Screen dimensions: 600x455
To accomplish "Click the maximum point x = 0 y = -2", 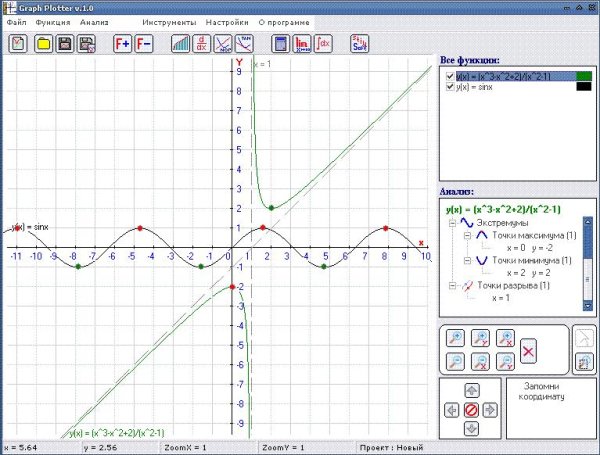I will 530,248.
